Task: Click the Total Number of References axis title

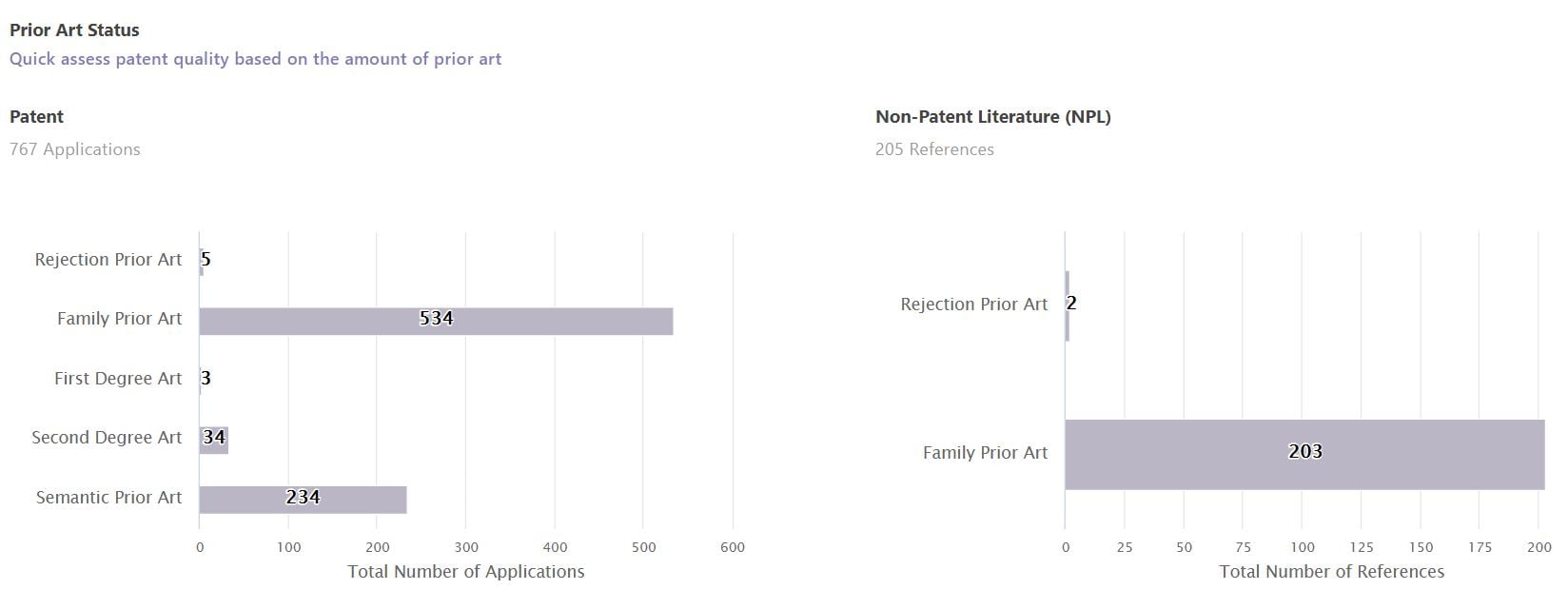Action: (x=1332, y=572)
